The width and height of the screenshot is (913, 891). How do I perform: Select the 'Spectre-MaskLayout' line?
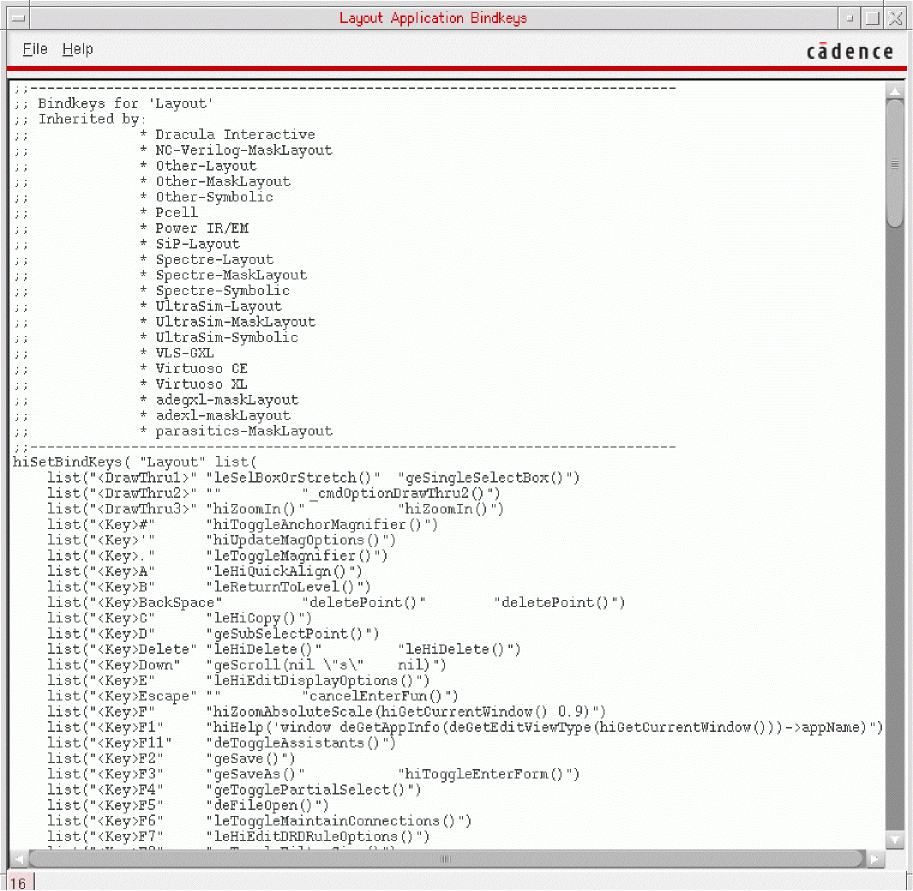coord(224,275)
